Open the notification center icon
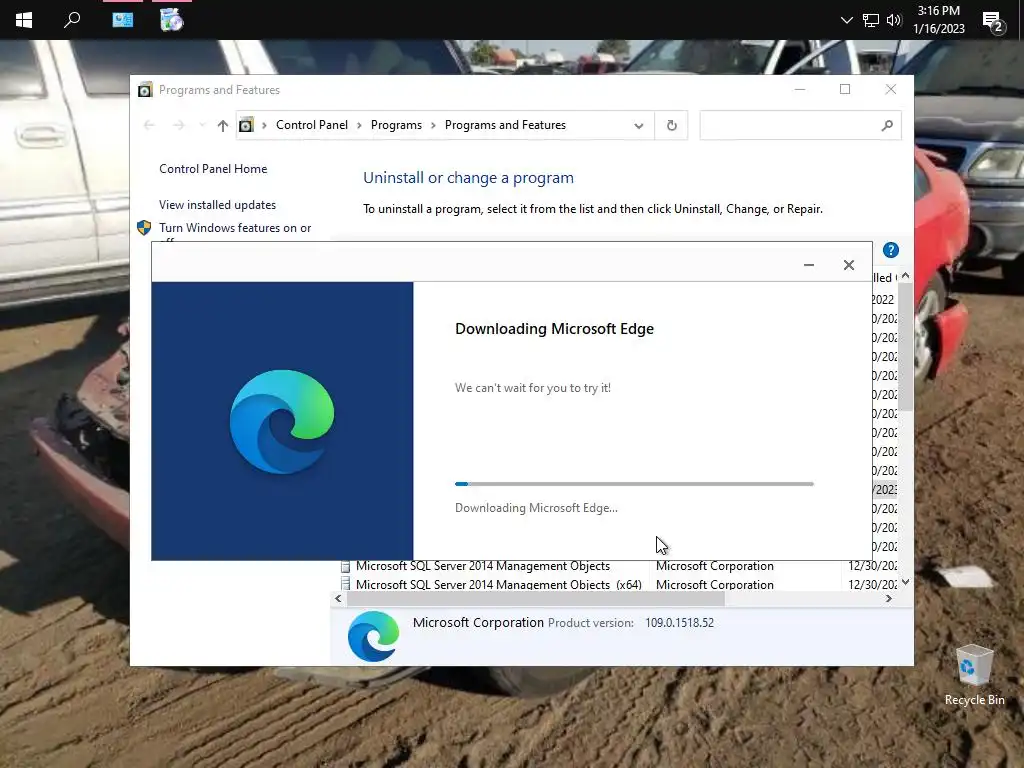1024x768 pixels. [993, 22]
